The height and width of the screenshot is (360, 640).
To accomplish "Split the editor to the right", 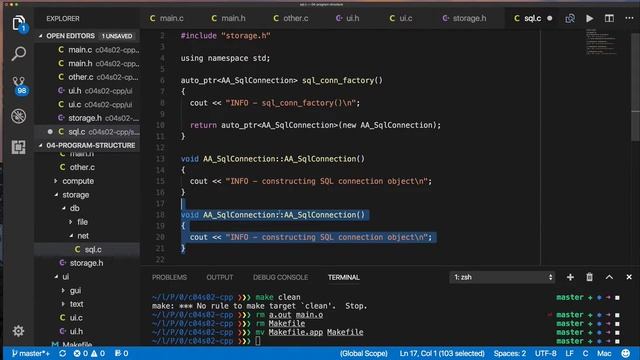I will coord(609,18).
